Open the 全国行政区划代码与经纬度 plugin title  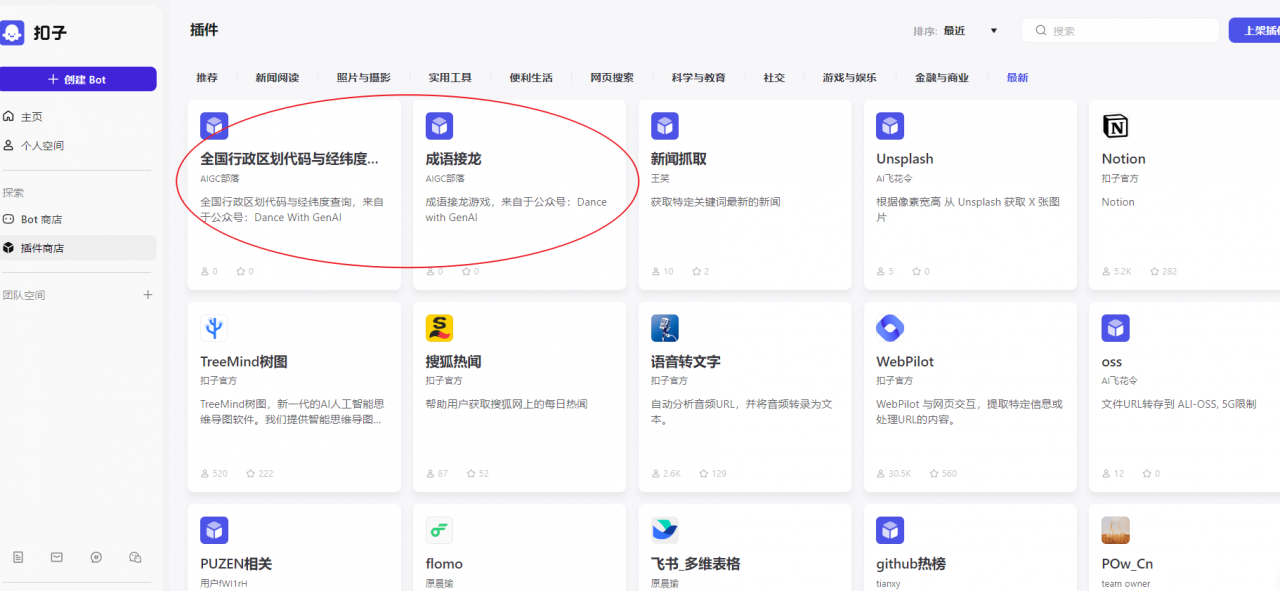coord(290,159)
